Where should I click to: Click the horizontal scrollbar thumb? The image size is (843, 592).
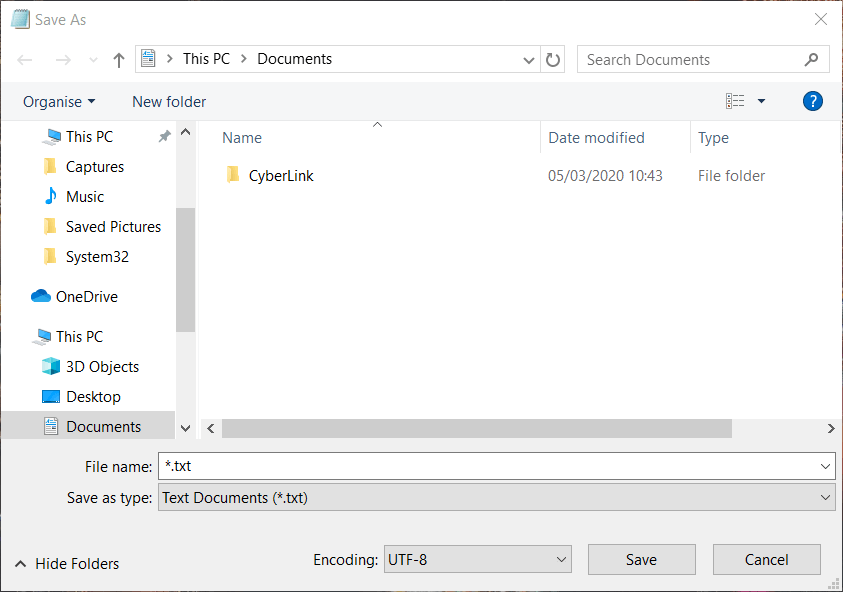[476, 429]
